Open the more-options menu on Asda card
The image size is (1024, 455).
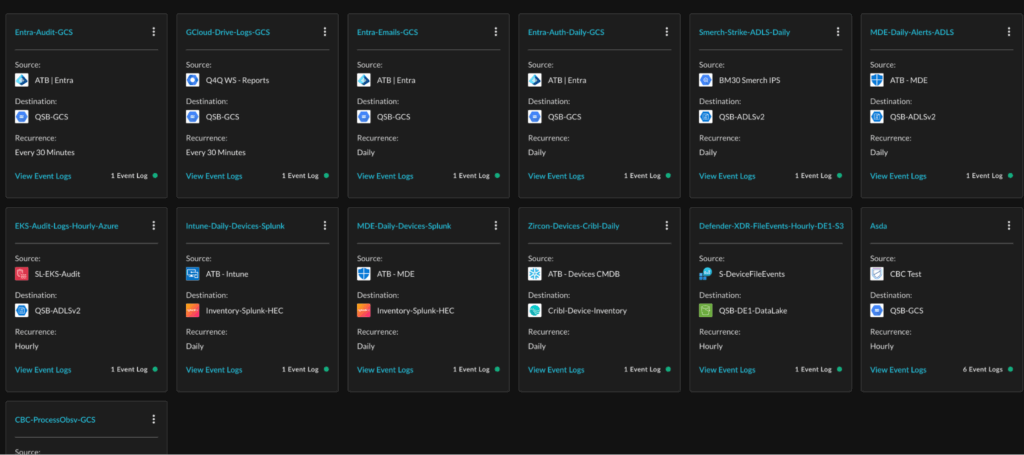coord(1009,226)
